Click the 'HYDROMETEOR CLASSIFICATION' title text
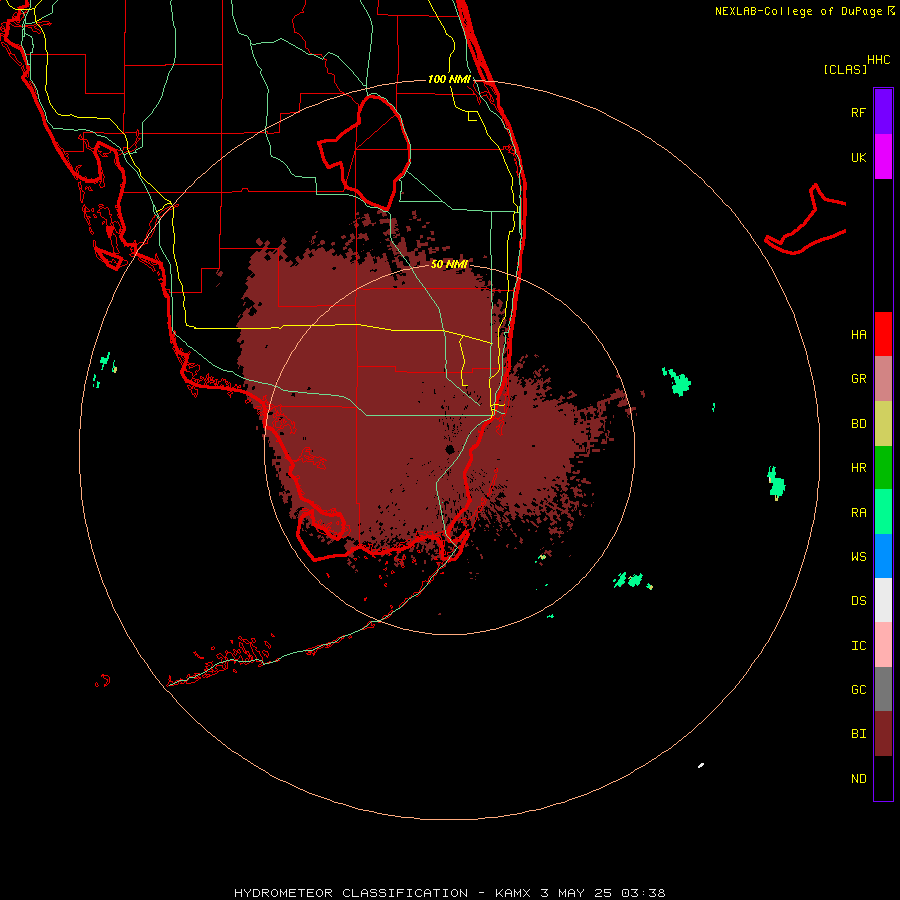The height and width of the screenshot is (900, 900). pyautogui.click(x=351, y=893)
